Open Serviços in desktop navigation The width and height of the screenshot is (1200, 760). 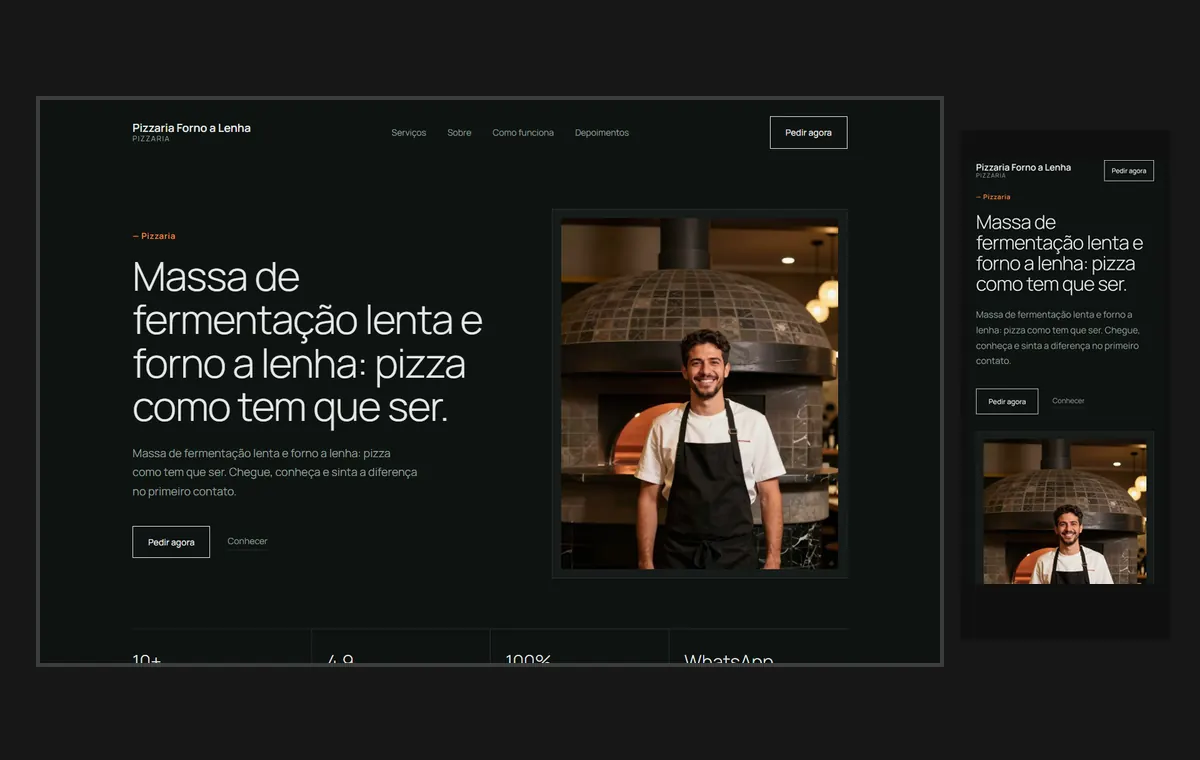(x=409, y=133)
